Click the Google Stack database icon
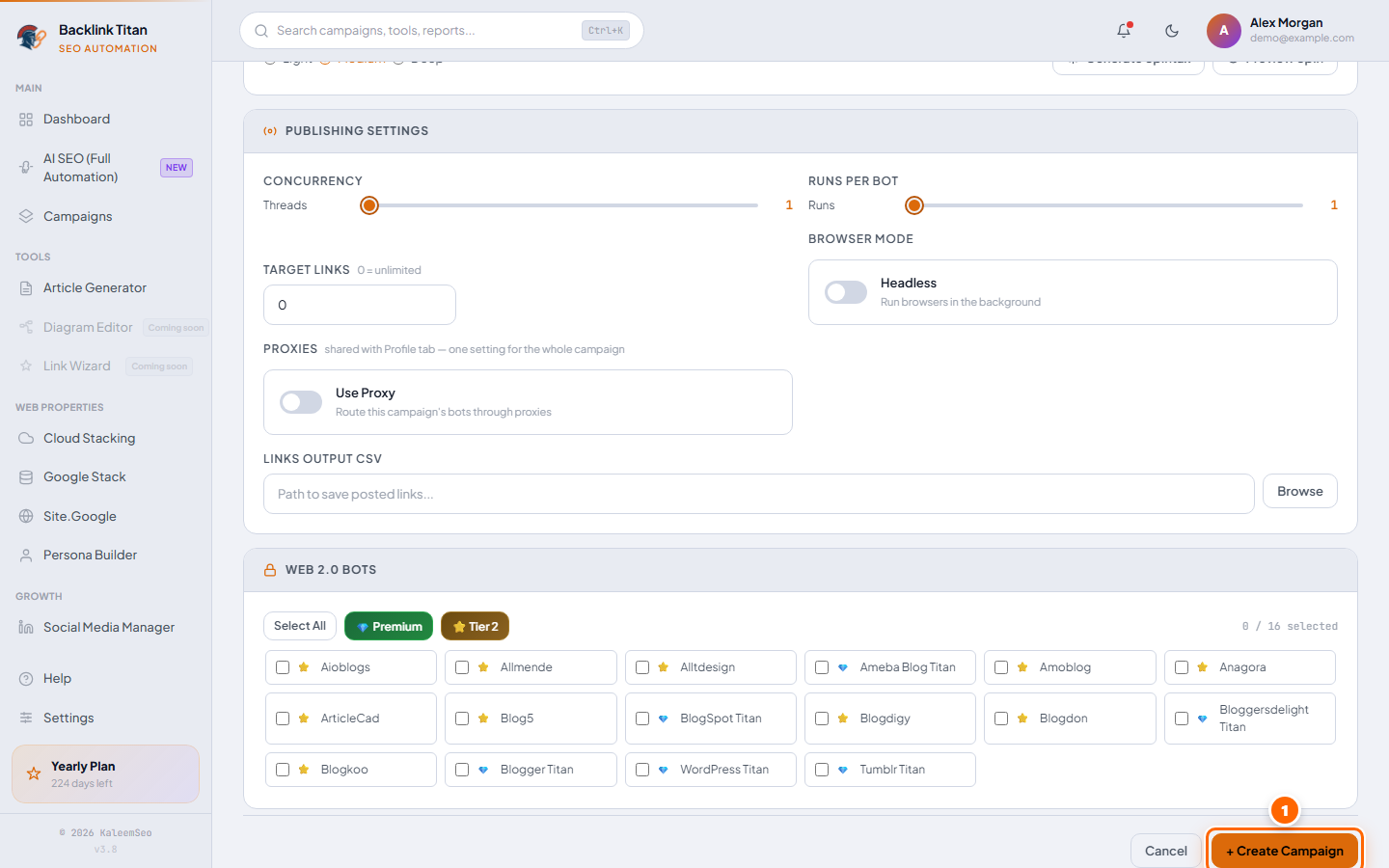 click(x=26, y=477)
